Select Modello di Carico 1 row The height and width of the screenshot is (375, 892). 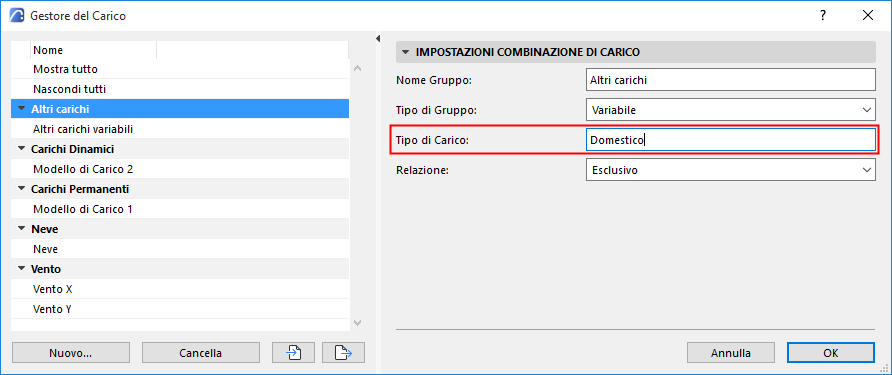coord(180,209)
